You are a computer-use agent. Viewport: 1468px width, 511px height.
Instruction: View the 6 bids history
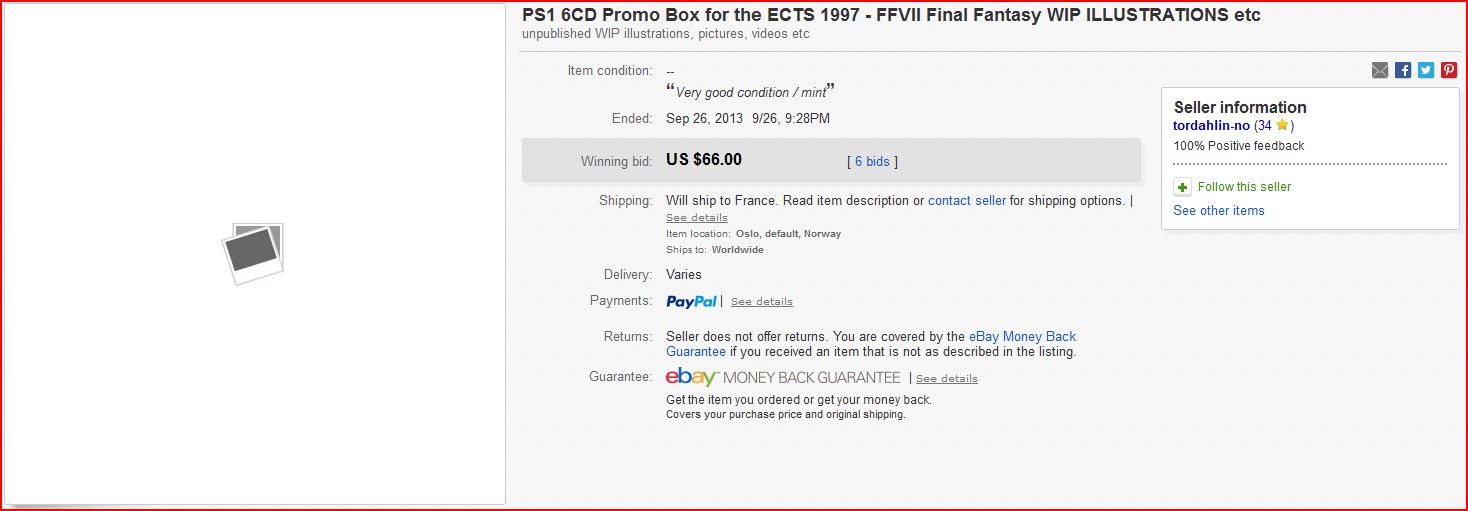(872, 162)
